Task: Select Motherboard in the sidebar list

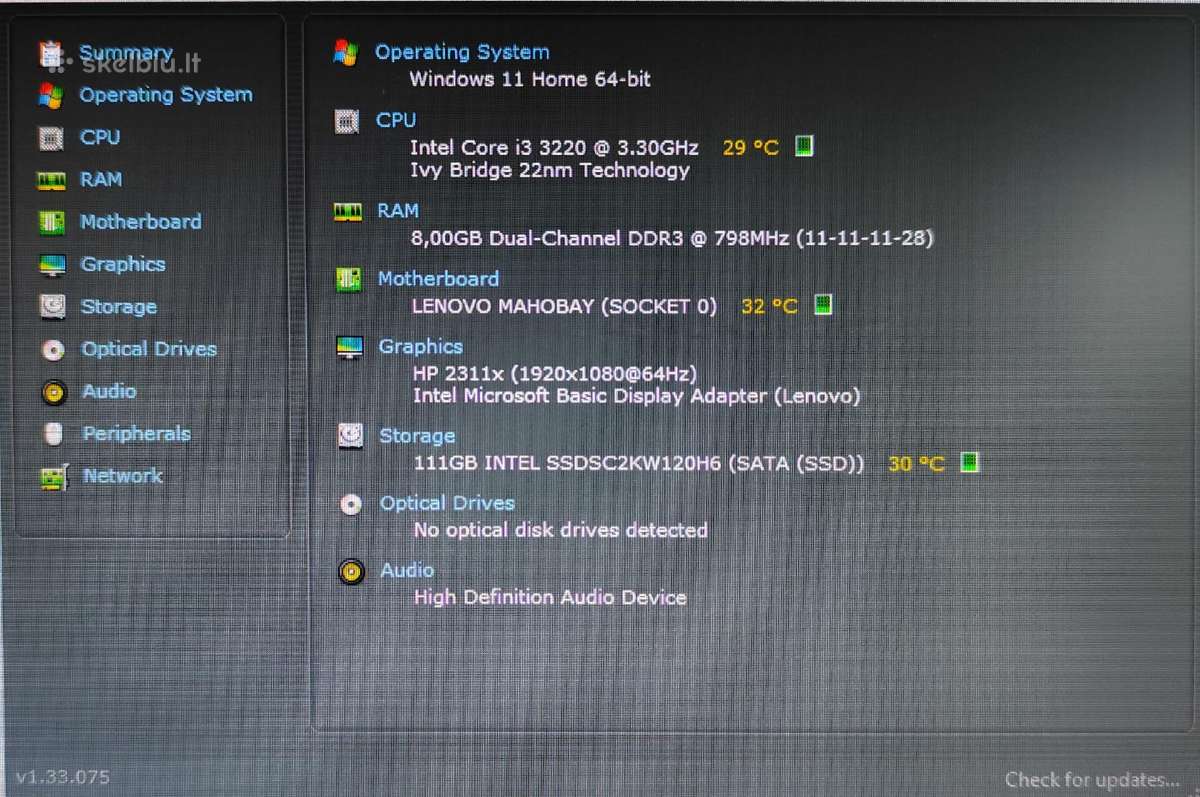Action: coord(141,222)
